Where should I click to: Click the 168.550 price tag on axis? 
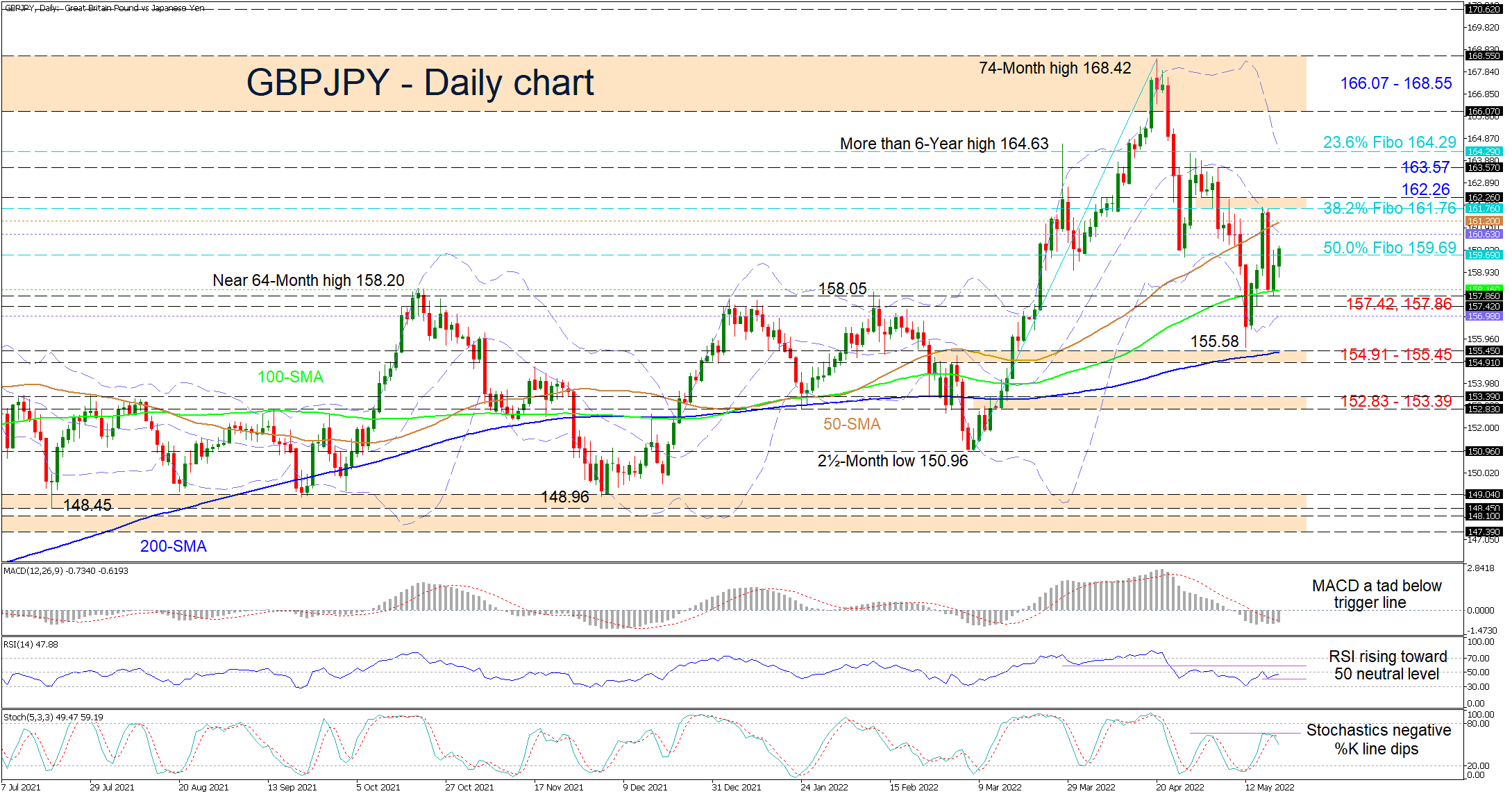1483,56
